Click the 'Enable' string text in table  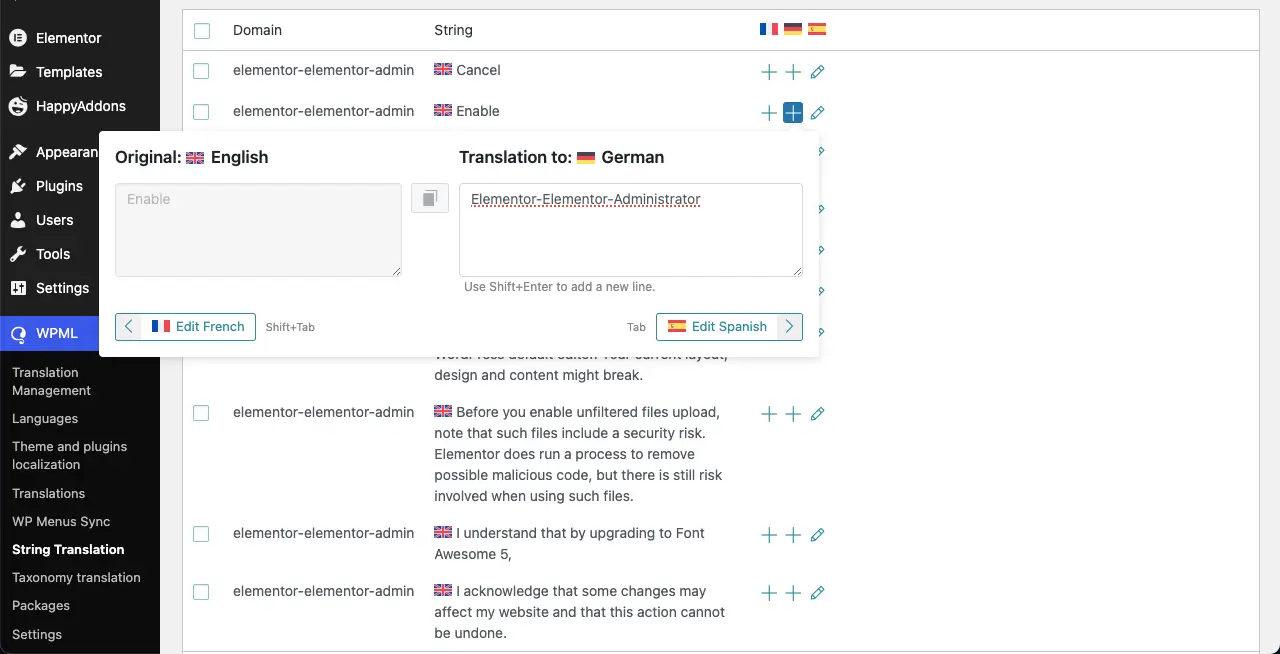tap(478, 111)
